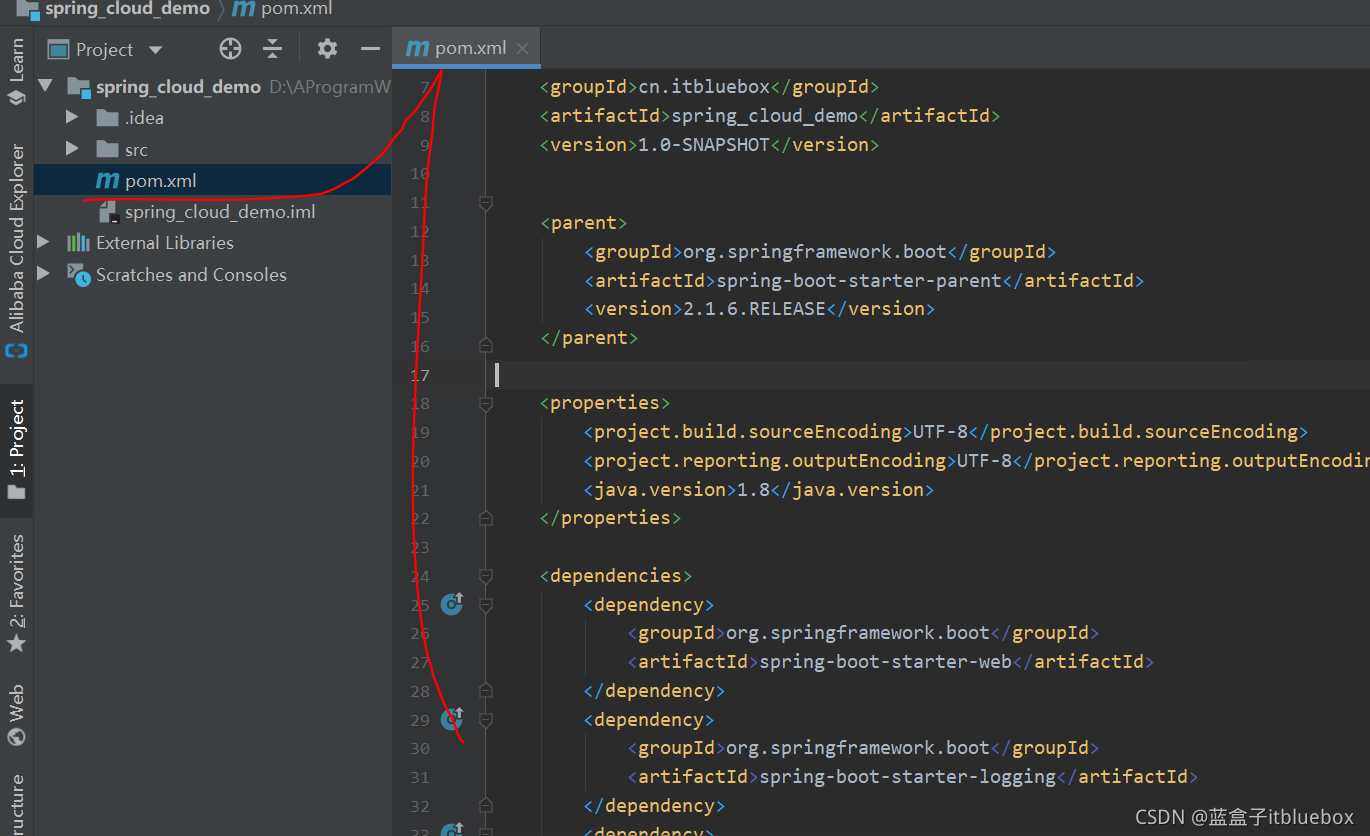
Task: Expand the .idea folder arrow
Action: (x=71, y=117)
